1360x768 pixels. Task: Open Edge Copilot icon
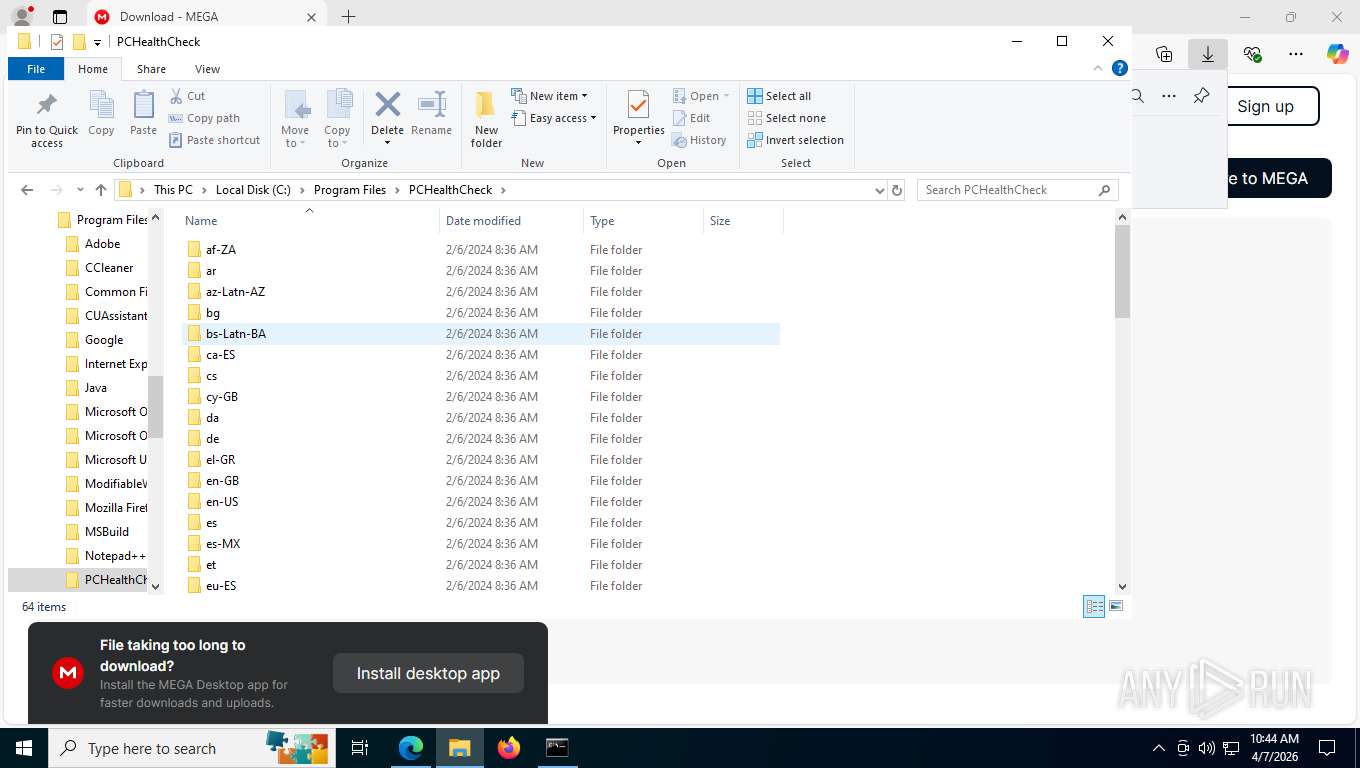1337,54
